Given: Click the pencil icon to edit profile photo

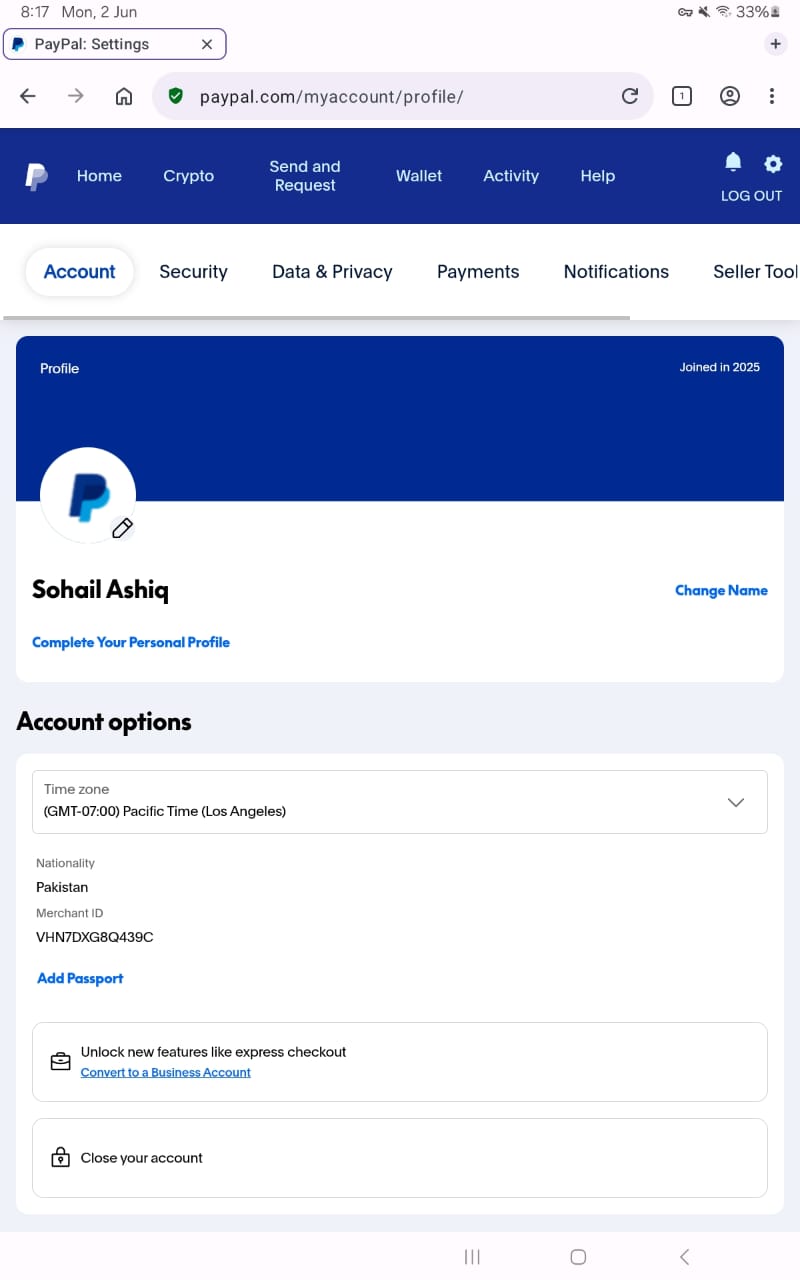Looking at the screenshot, I should point(122,528).
